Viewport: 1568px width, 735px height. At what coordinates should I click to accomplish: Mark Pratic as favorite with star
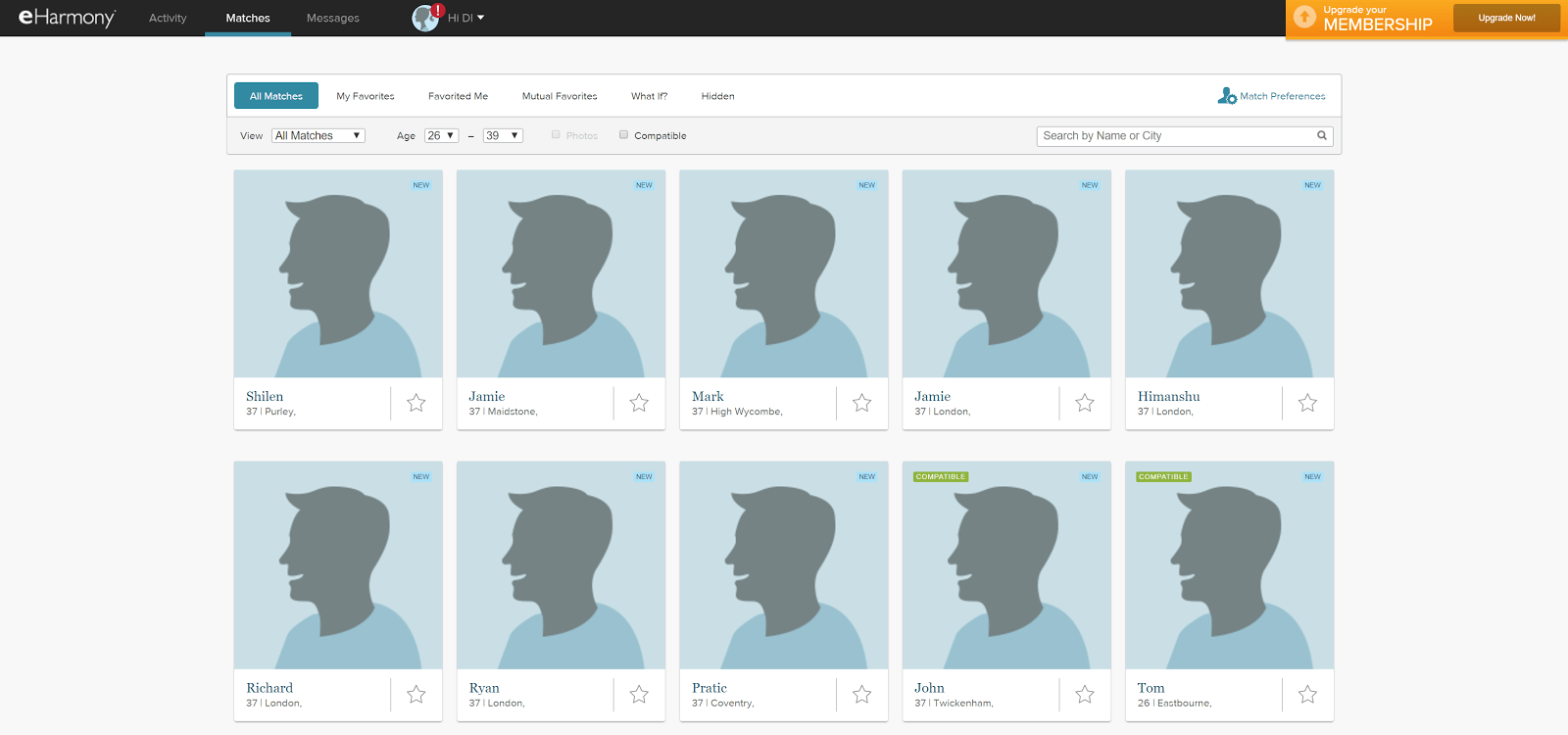click(862, 695)
